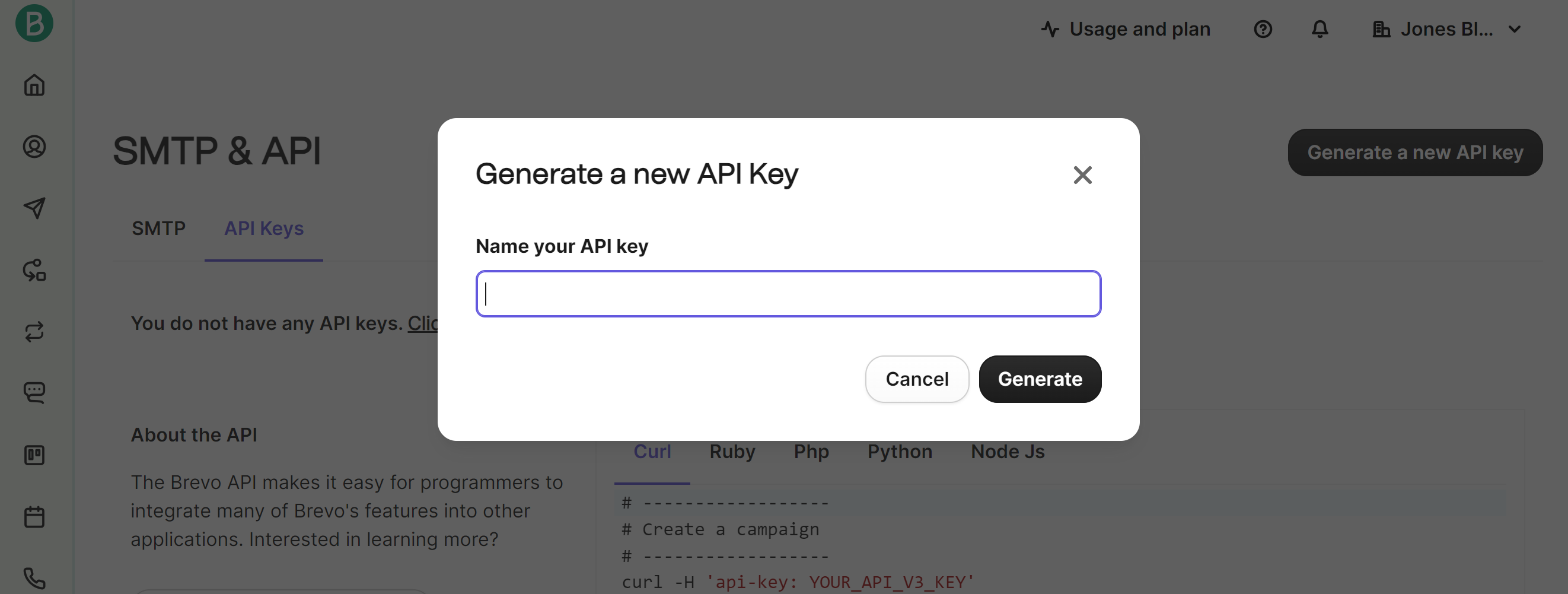Screen dimensions: 1568x594
Task: Click the organization building icon
Action: pos(1381,29)
